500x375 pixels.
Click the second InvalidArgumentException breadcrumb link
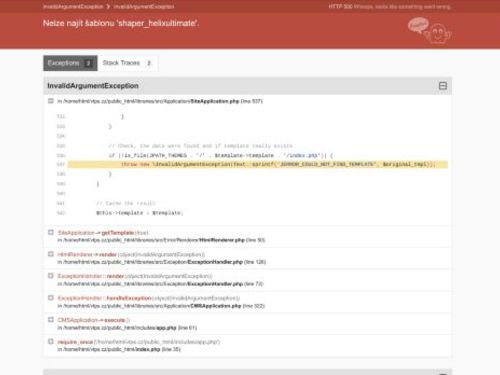(144, 7)
